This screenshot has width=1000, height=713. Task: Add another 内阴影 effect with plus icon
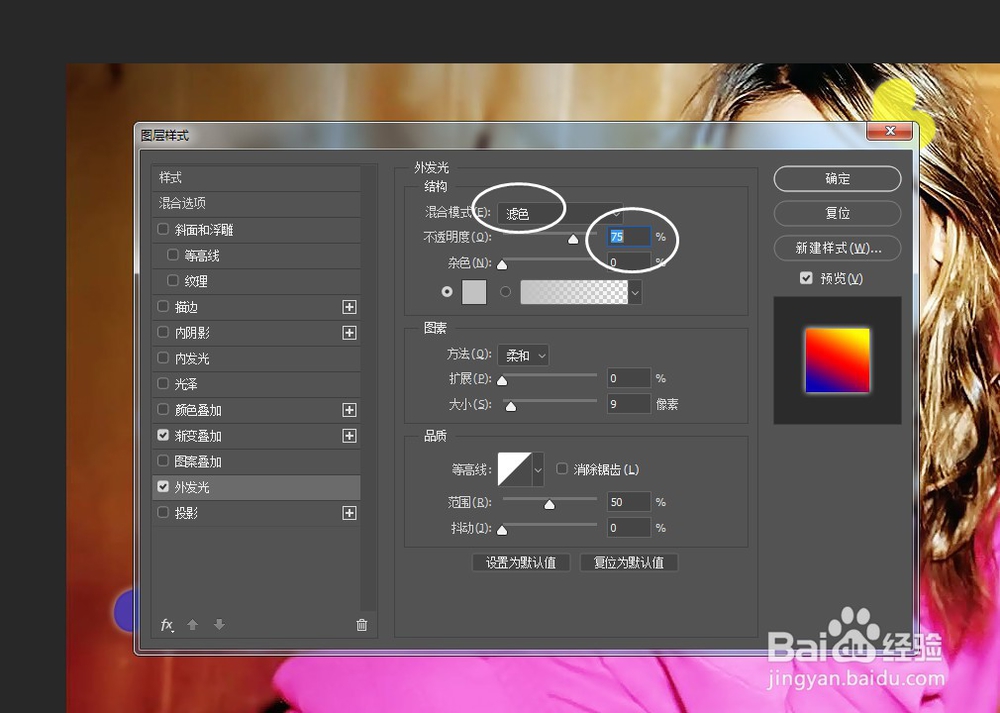point(349,333)
